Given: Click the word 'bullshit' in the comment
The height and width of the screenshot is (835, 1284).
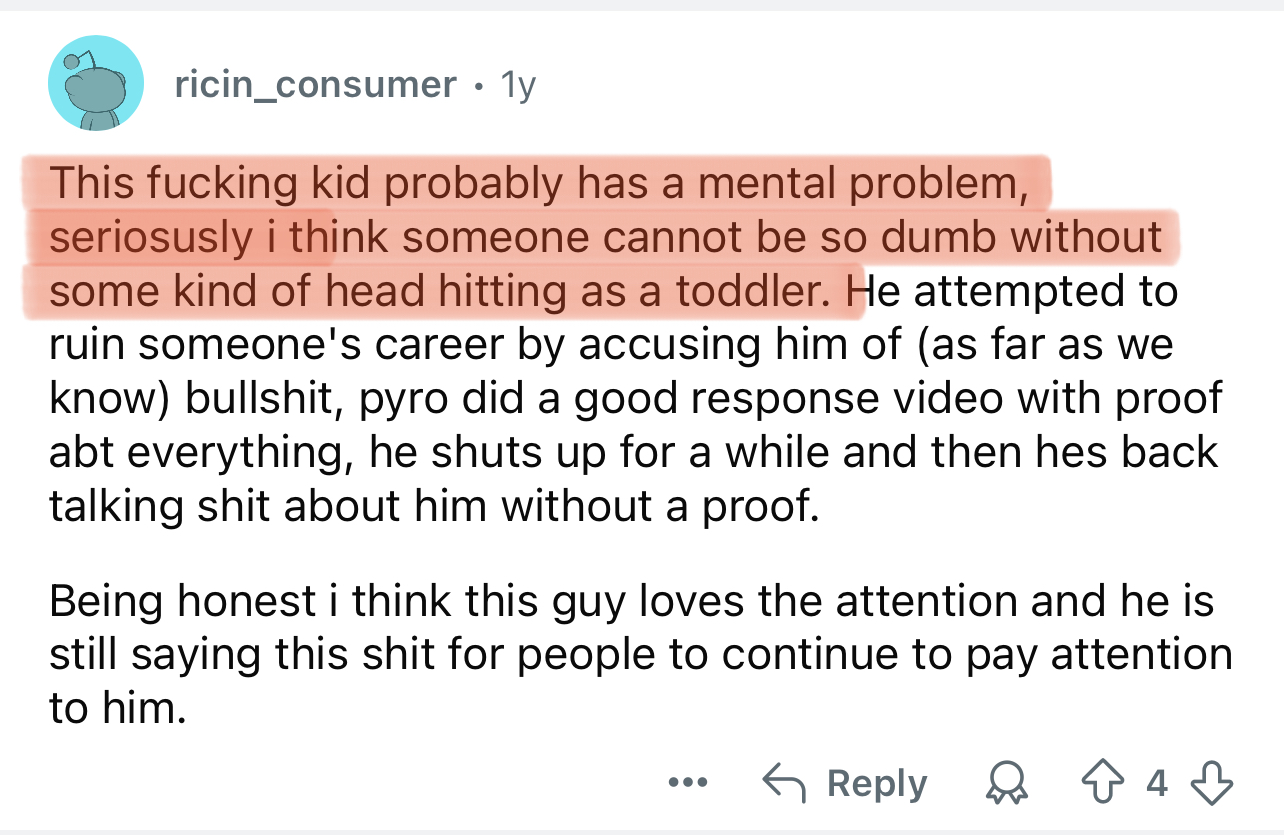Looking at the screenshot, I should 265,397.
